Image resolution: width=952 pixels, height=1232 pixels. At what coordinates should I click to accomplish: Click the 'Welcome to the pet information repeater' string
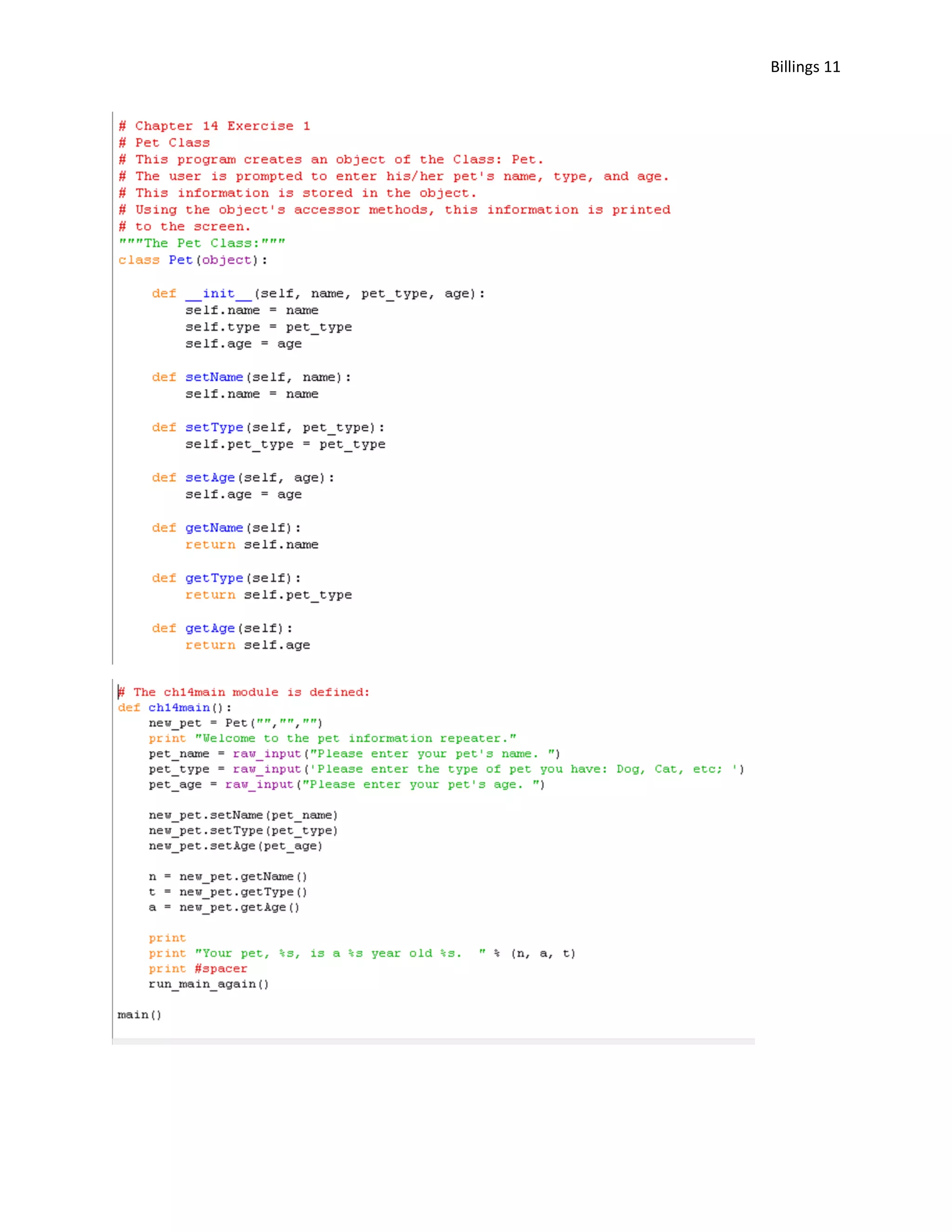coord(355,738)
